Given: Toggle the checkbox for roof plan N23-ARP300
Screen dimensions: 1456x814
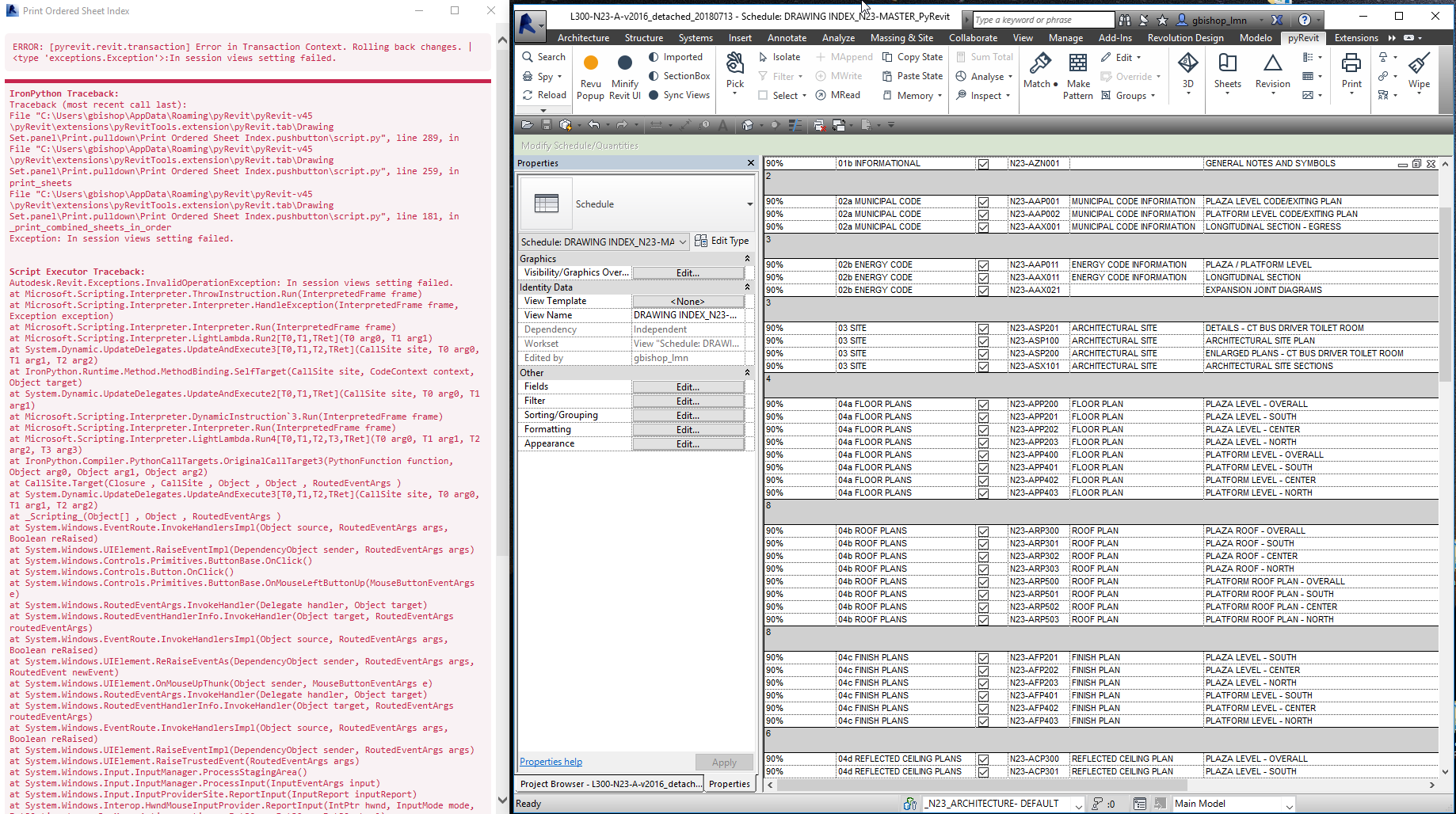Looking at the screenshot, I should [x=983, y=531].
